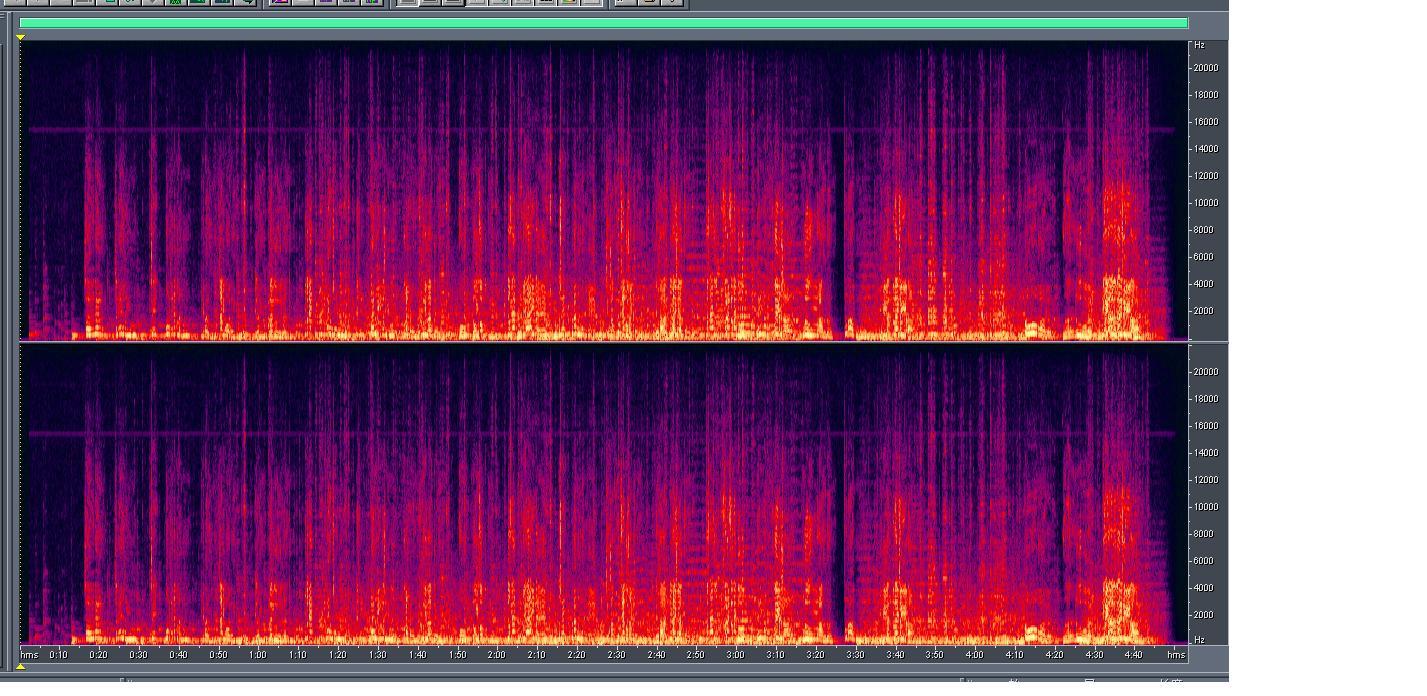Viewport: 1427px width, 696px height.
Task: Click the 3:50 mark on the time ruler
Action: click(x=934, y=655)
